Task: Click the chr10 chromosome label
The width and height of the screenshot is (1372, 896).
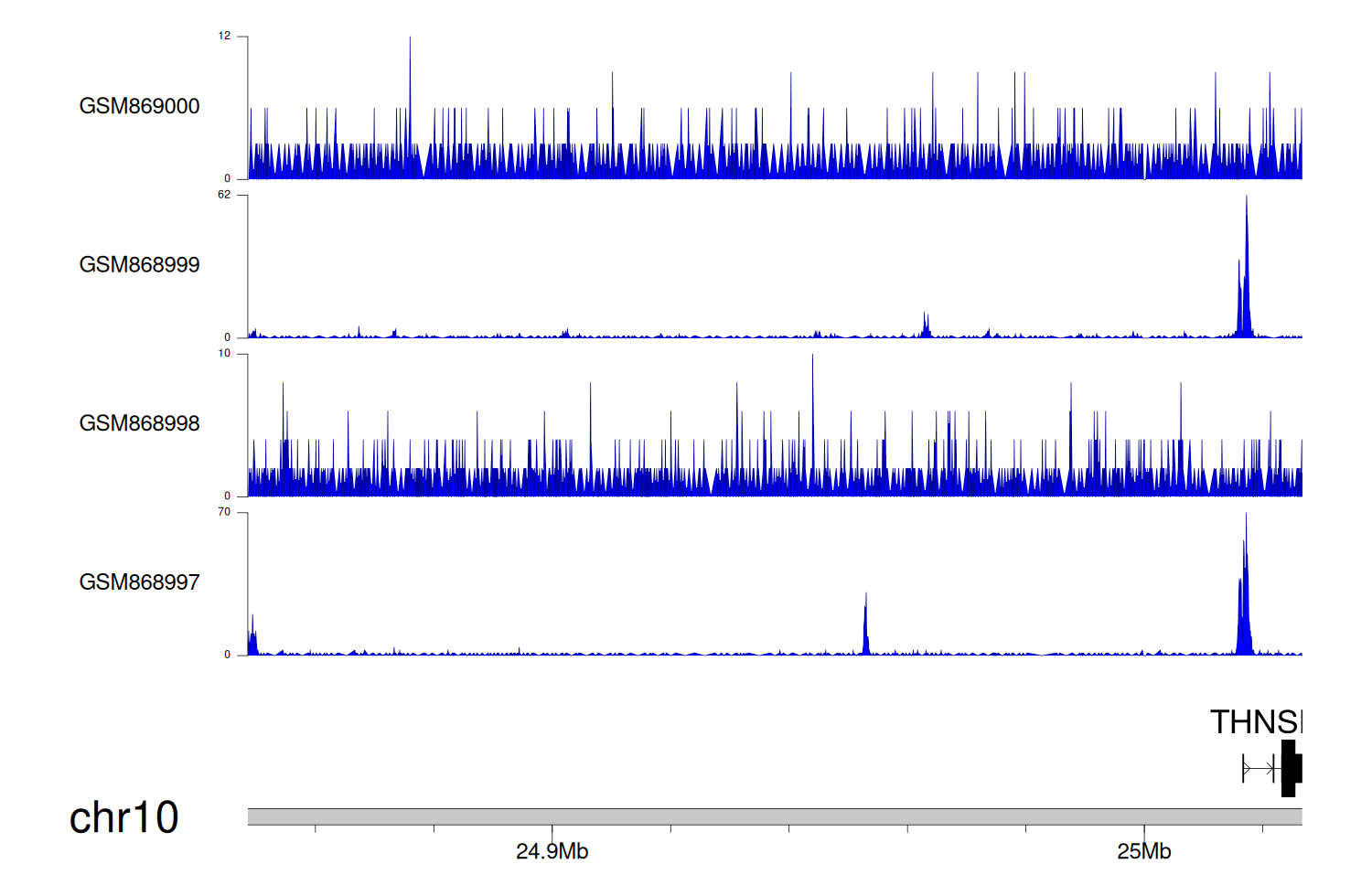Action: 123,817
